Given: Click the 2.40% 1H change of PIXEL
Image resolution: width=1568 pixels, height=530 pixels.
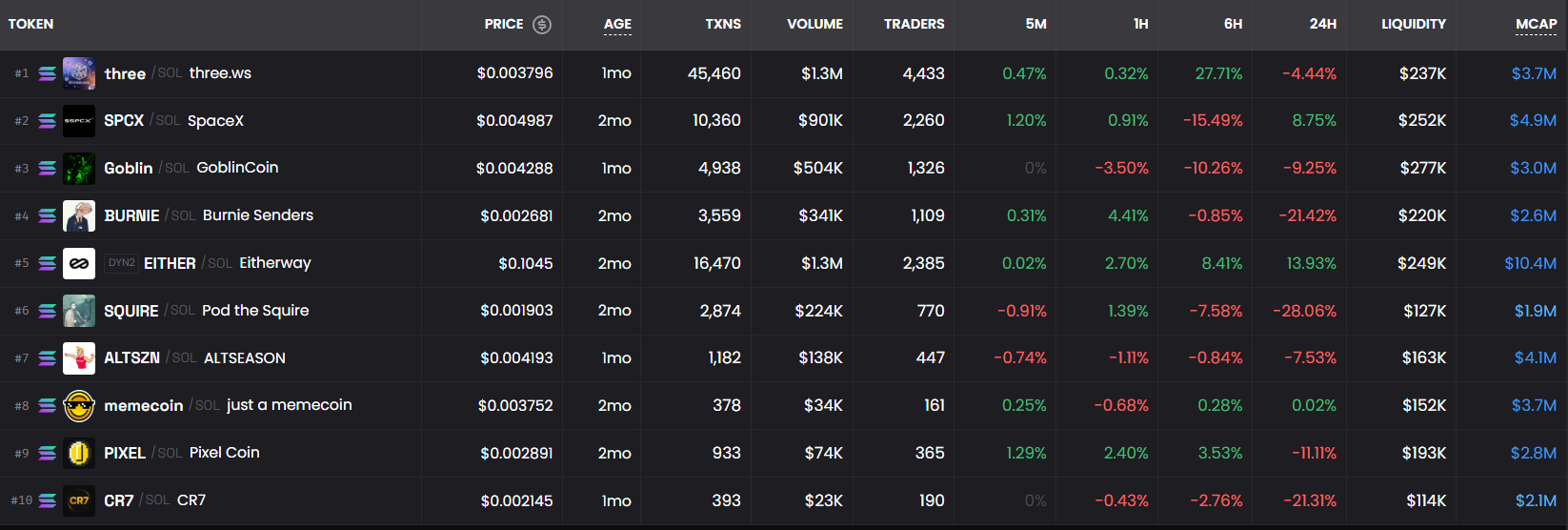Looking at the screenshot, I should coord(1126,454).
